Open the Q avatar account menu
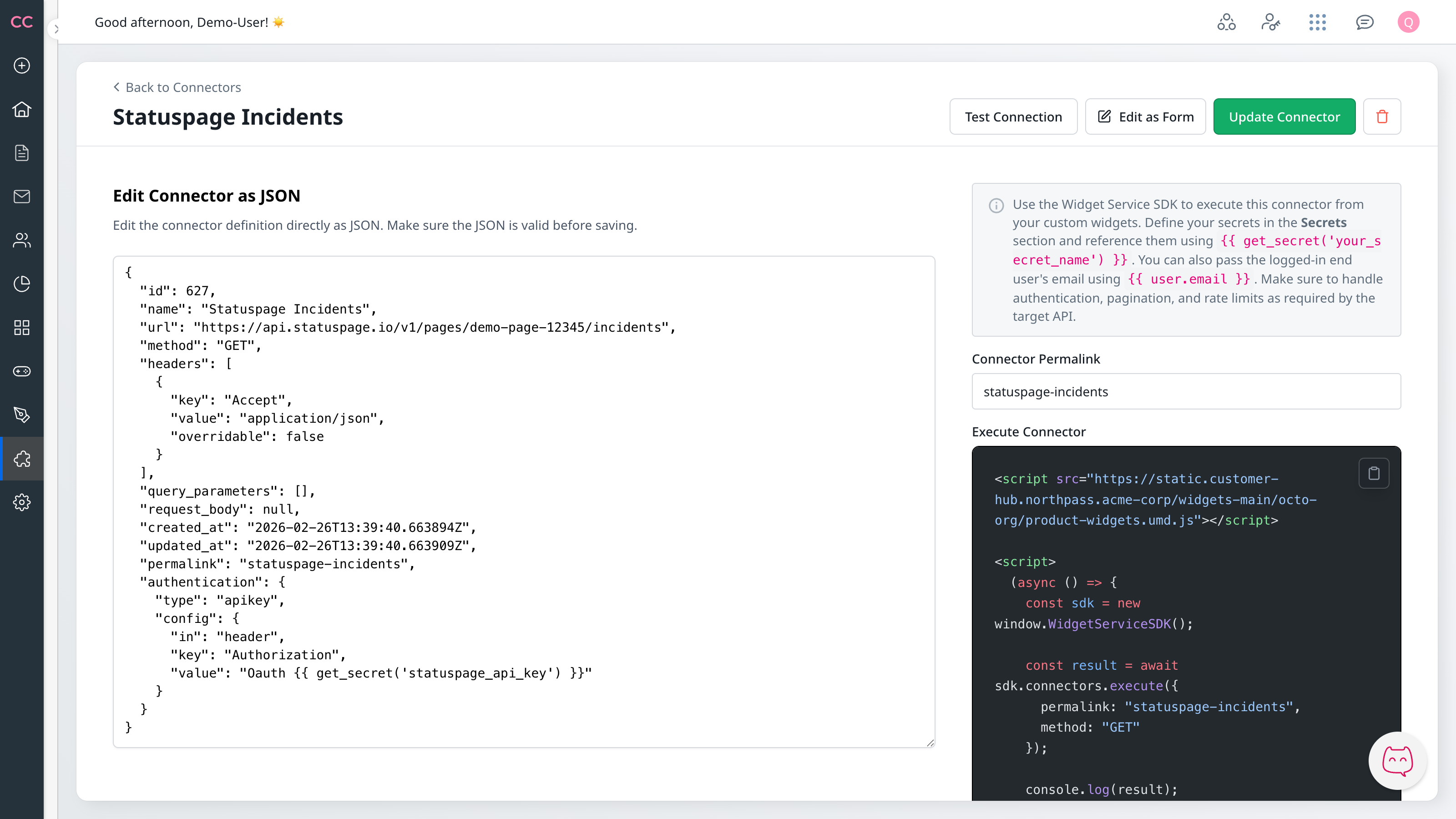Screen dimensions: 1456x819 (1409, 22)
